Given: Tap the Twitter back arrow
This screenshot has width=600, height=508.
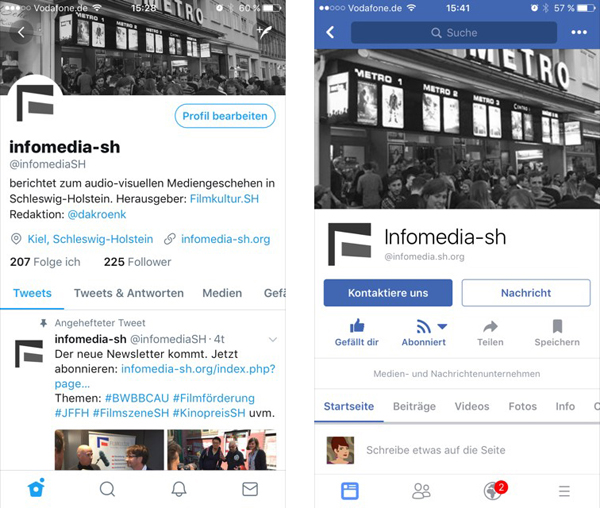Looking at the screenshot, I should [21, 33].
